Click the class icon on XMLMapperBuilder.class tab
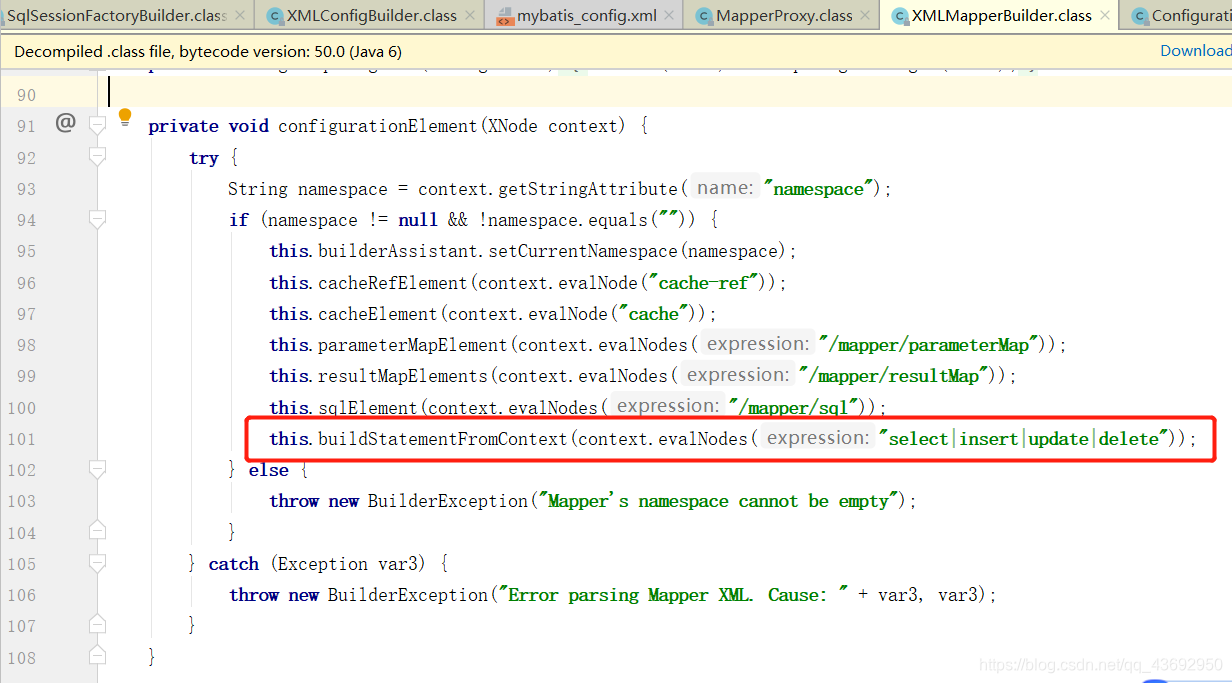The image size is (1232, 683). point(900,16)
